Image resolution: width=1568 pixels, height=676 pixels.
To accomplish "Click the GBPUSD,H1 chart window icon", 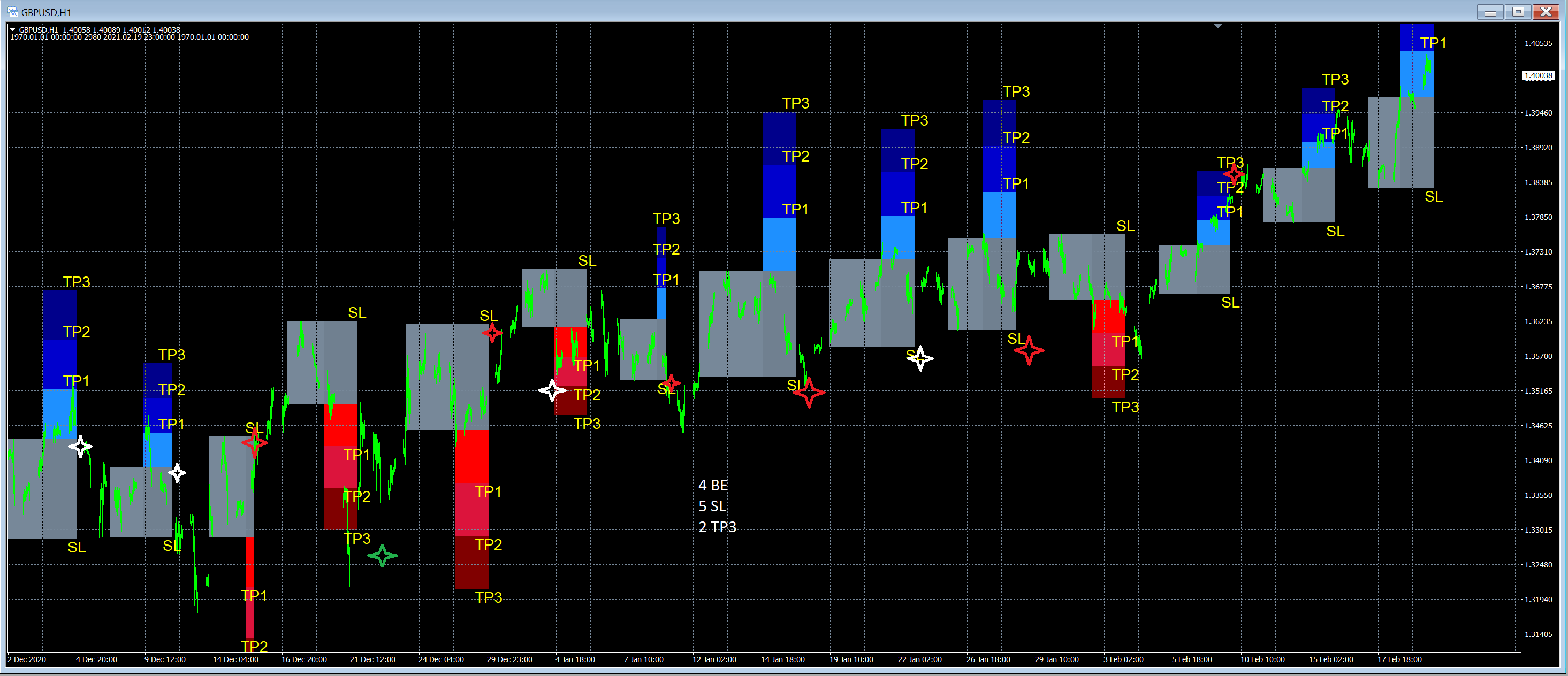I will [x=12, y=12].
